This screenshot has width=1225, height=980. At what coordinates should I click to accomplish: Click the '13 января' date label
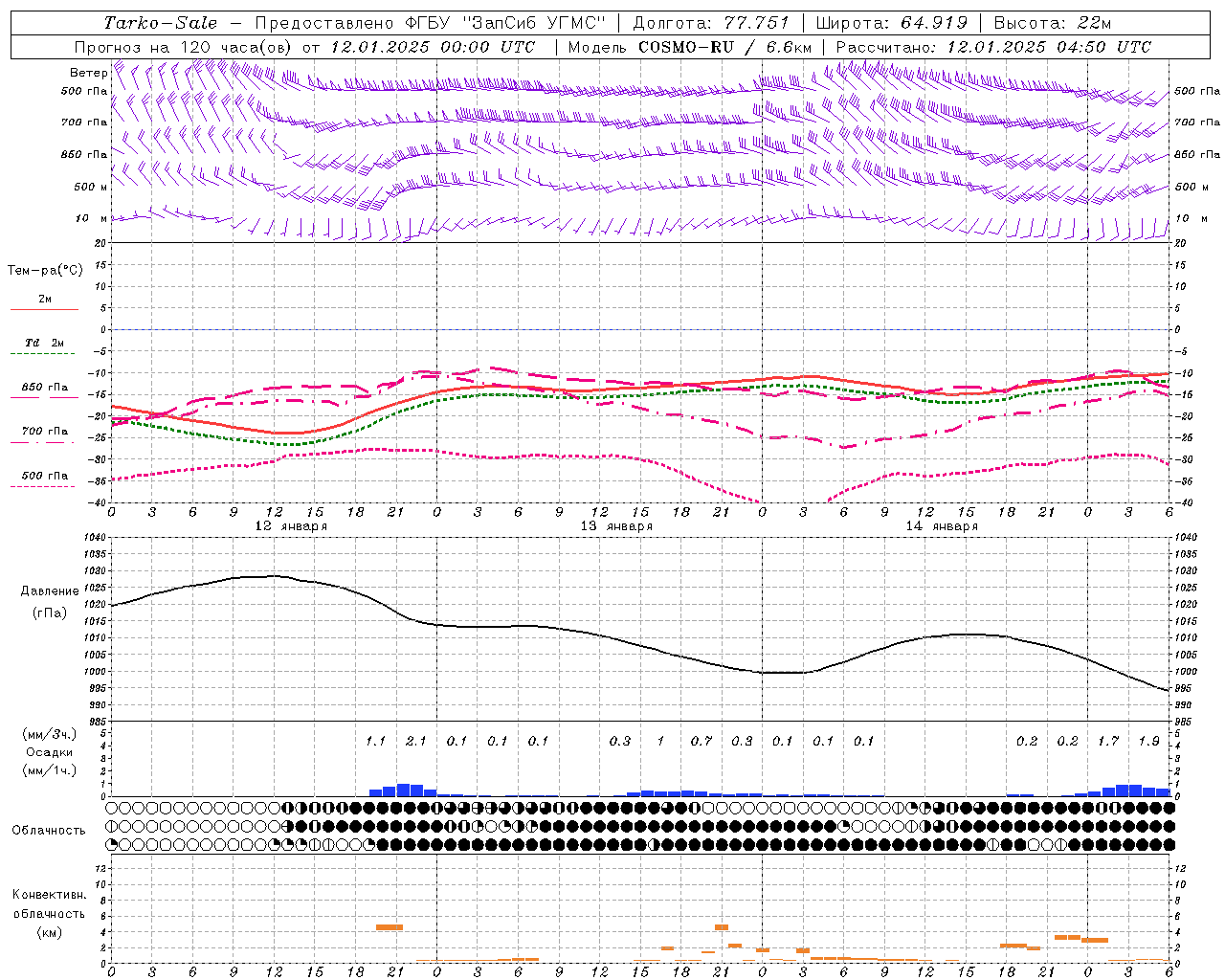click(616, 525)
